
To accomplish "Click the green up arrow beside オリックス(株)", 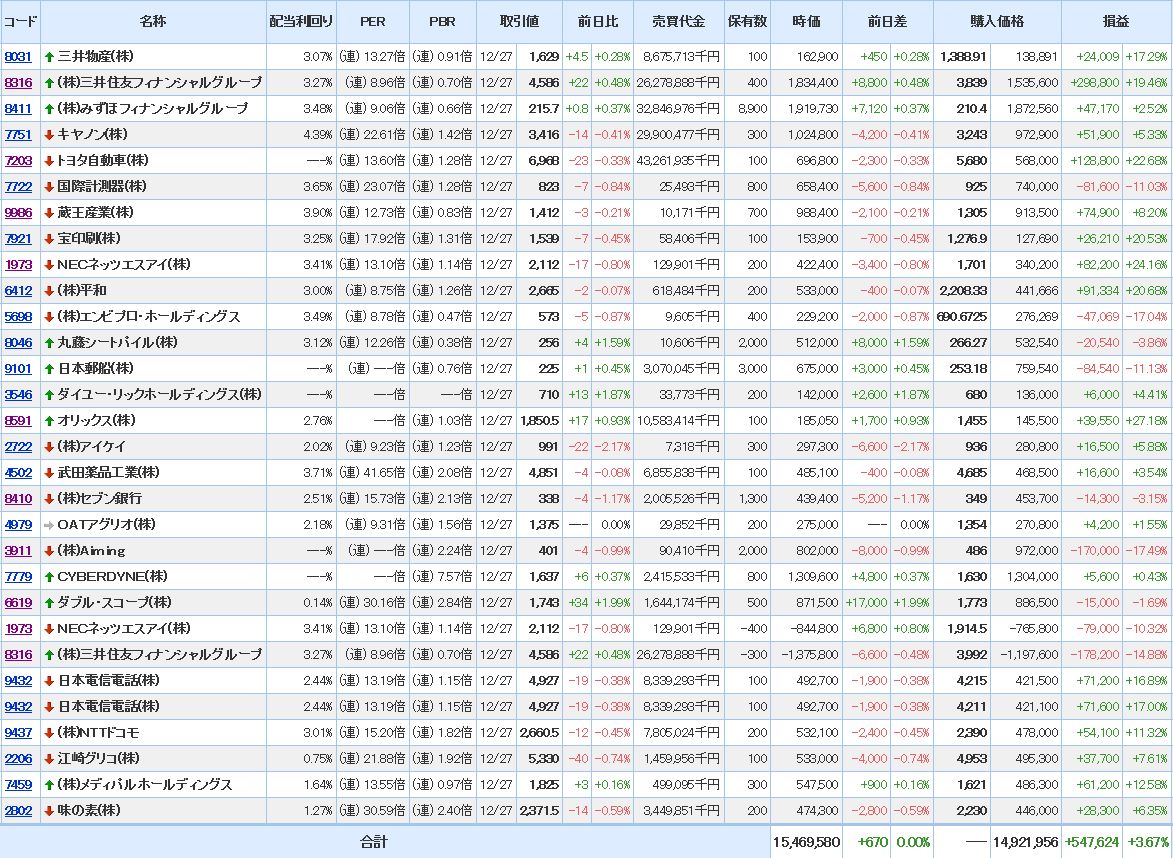I will point(49,421).
